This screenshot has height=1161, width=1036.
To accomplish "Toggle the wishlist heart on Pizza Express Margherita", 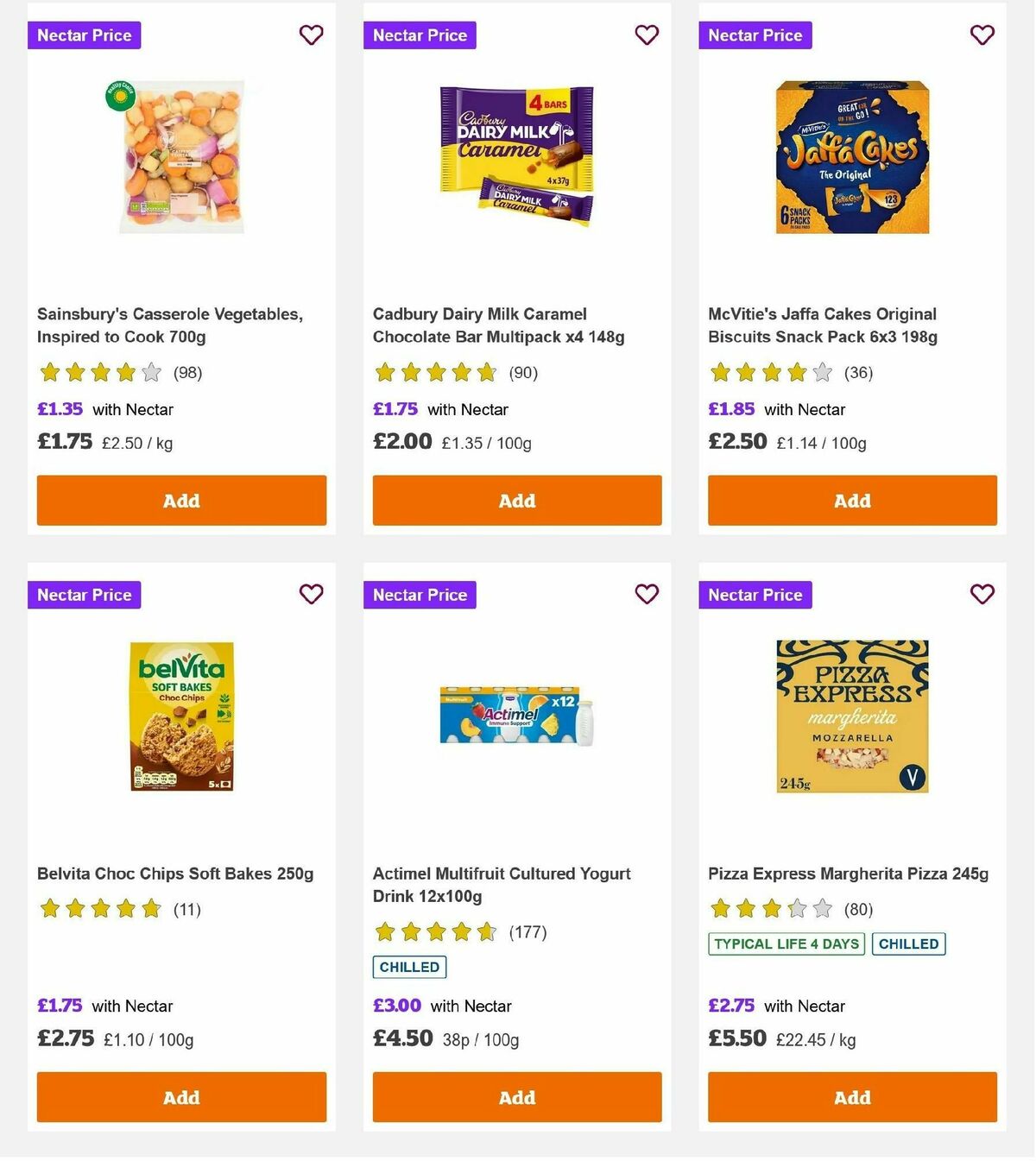I will tap(982, 594).
